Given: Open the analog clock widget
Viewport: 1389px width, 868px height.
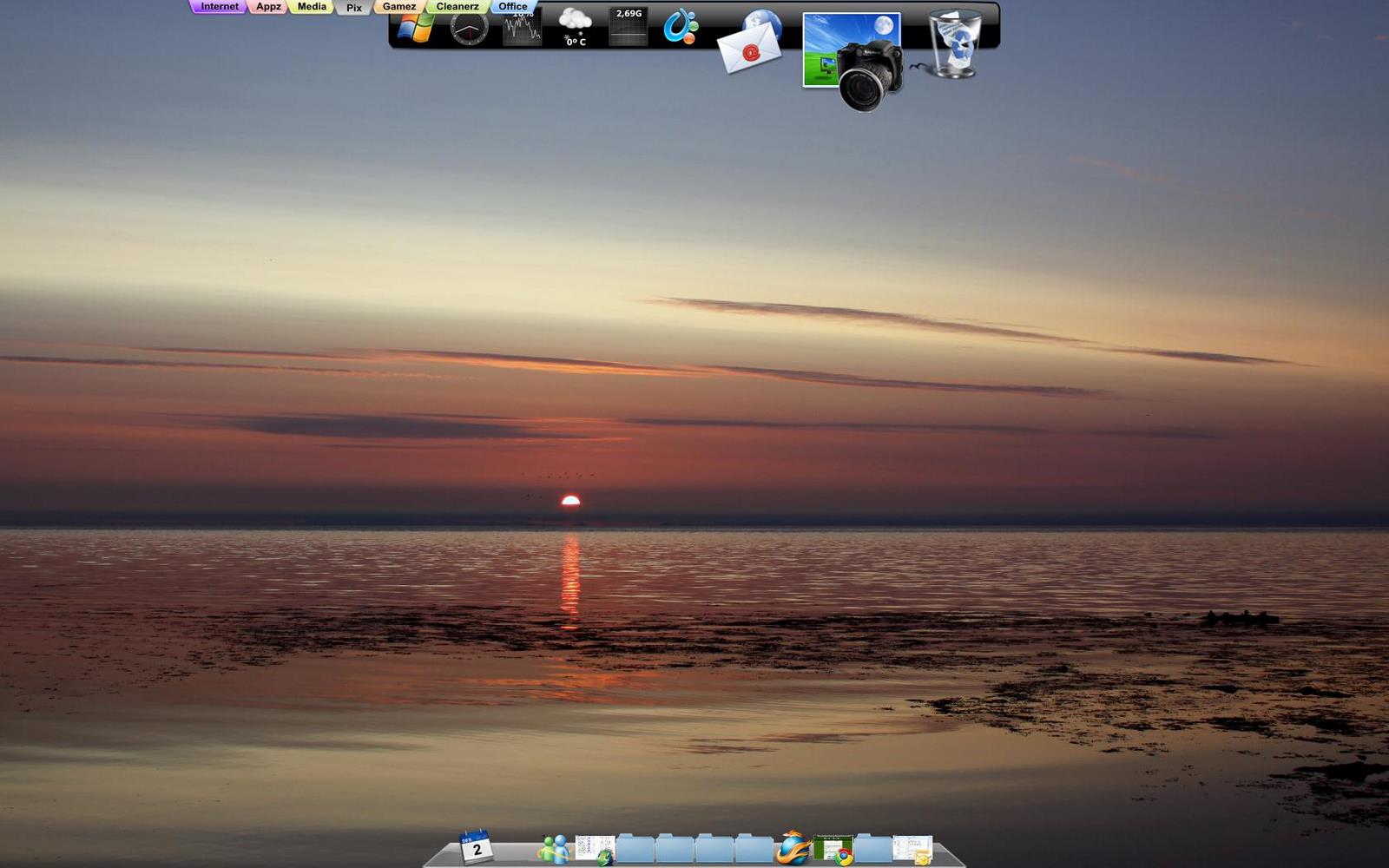Looking at the screenshot, I should (469, 29).
